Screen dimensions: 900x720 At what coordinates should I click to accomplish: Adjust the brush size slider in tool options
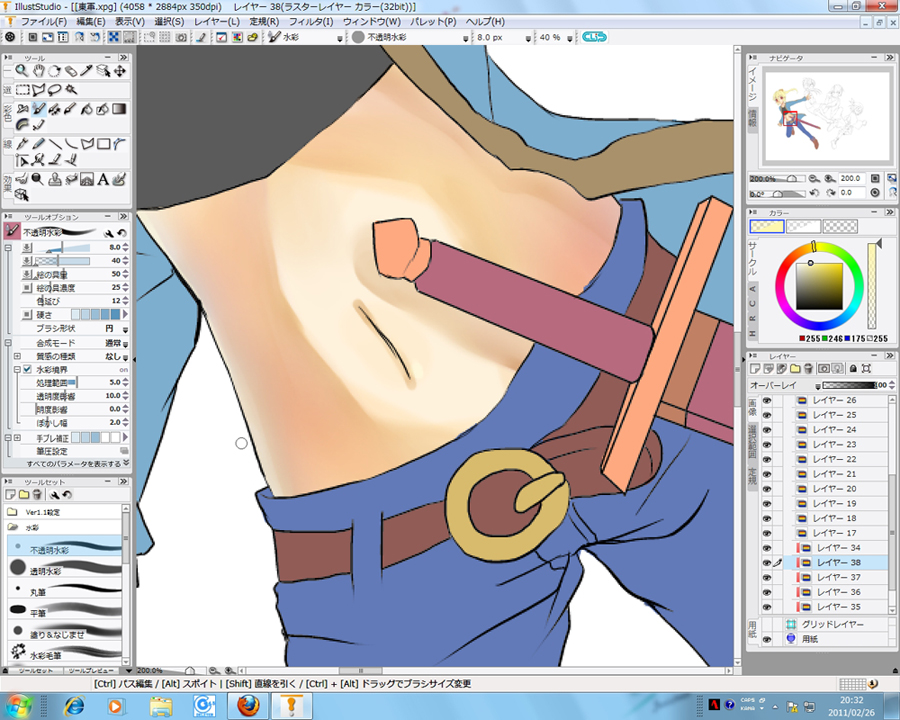[63, 247]
